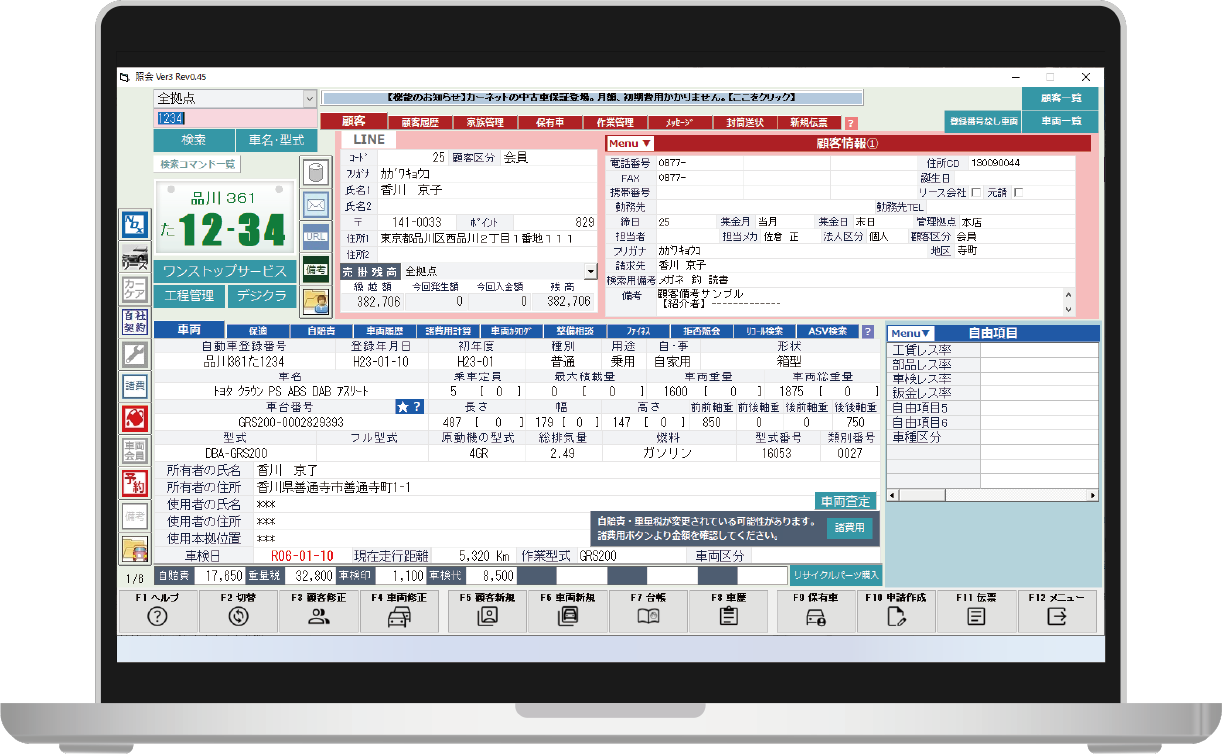
Task: Click the 自由項目 horizontal scrollbar right arrow
Action: point(1094,495)
